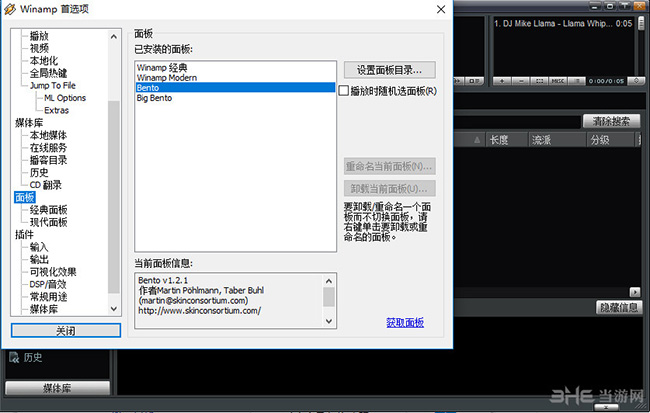The image size is (650, 413).
Task: Click the right arrow of media library horizontal scrollbar
Action: click(635, 292)
